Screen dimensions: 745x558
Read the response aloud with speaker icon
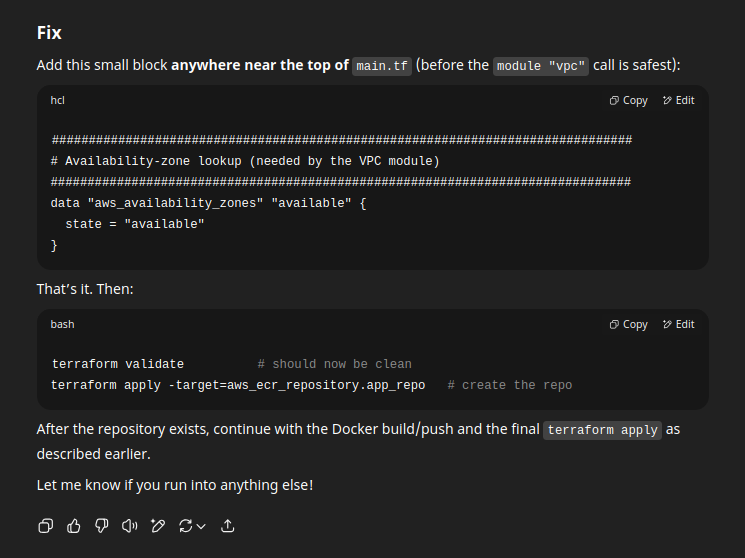pos(130,526)
